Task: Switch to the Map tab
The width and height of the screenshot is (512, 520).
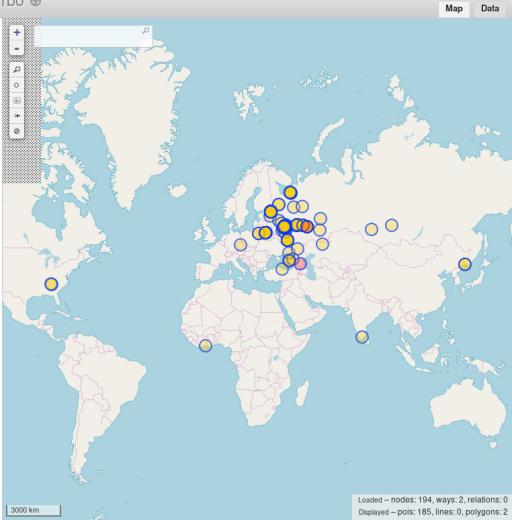Action: 454,8
